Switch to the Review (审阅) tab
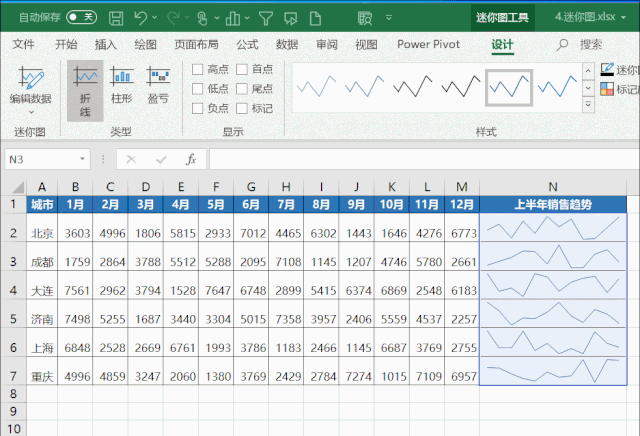The image size is (640, 436). pyautogui.click(x=327, y=44)
